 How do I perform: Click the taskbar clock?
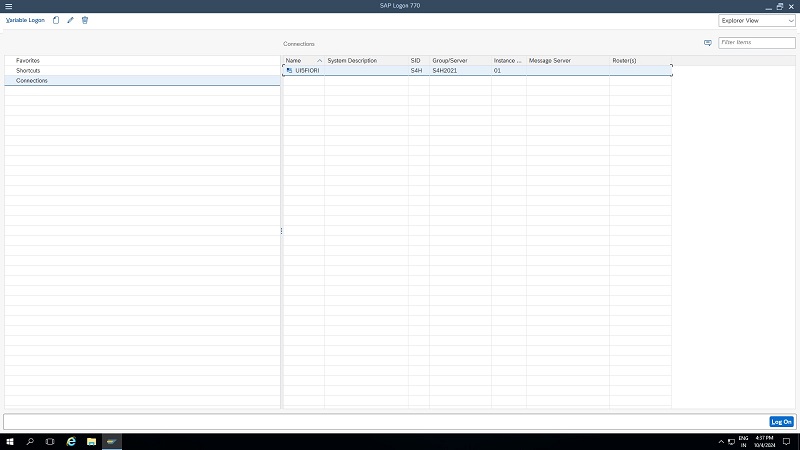tap(764, 442)
